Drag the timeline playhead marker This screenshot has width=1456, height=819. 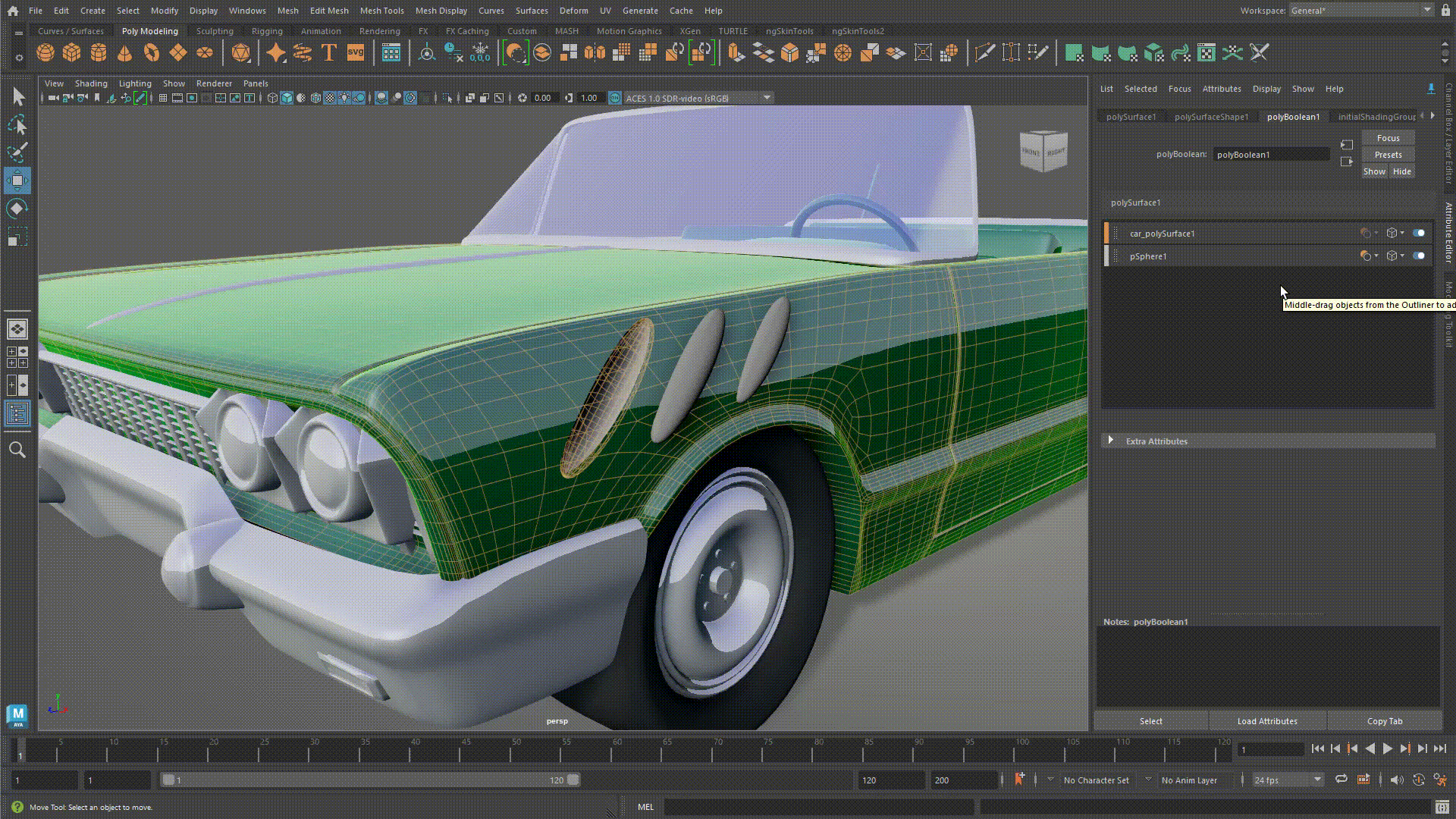[x=19, y=748]
